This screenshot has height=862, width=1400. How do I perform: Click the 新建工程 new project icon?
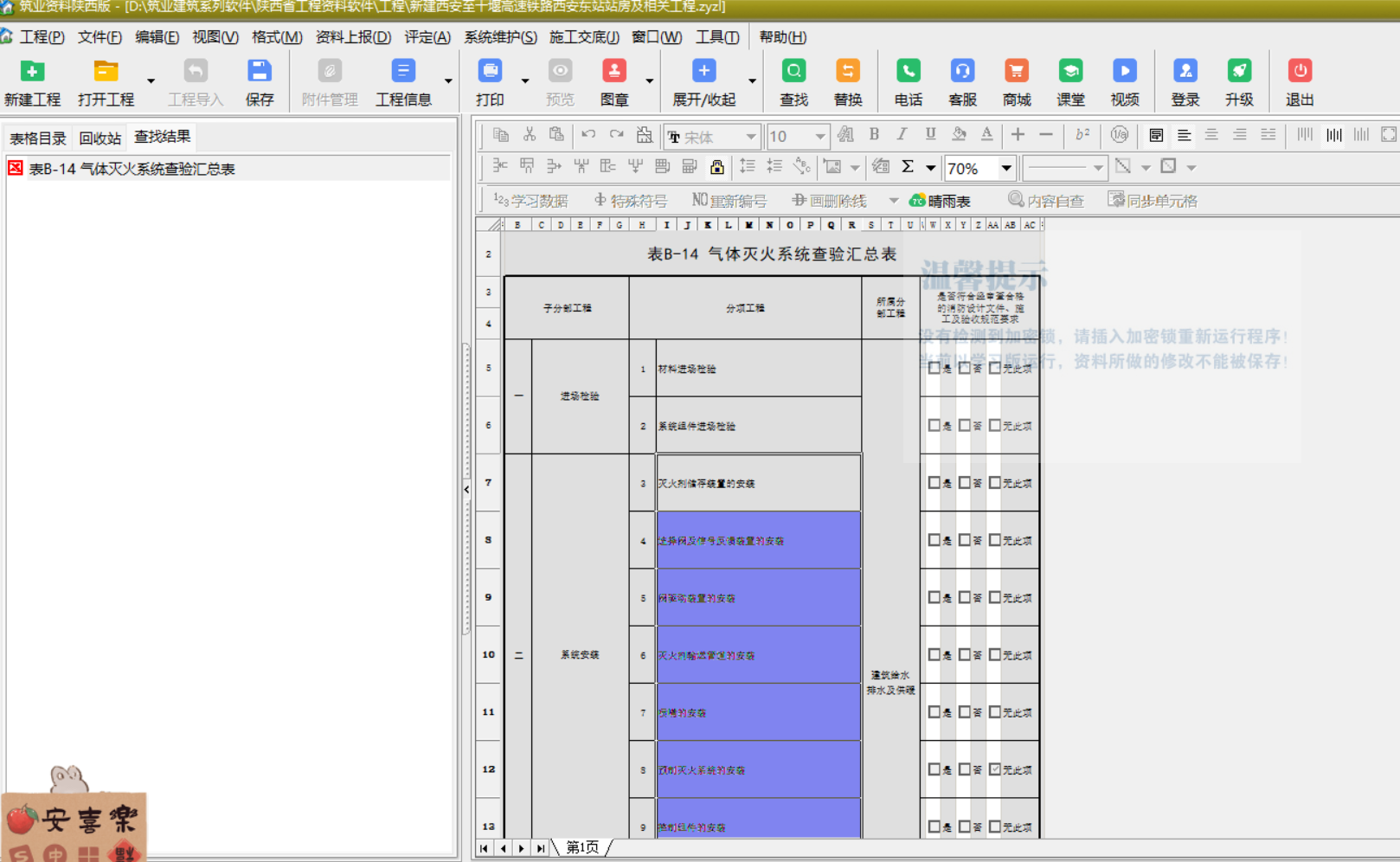32,72
